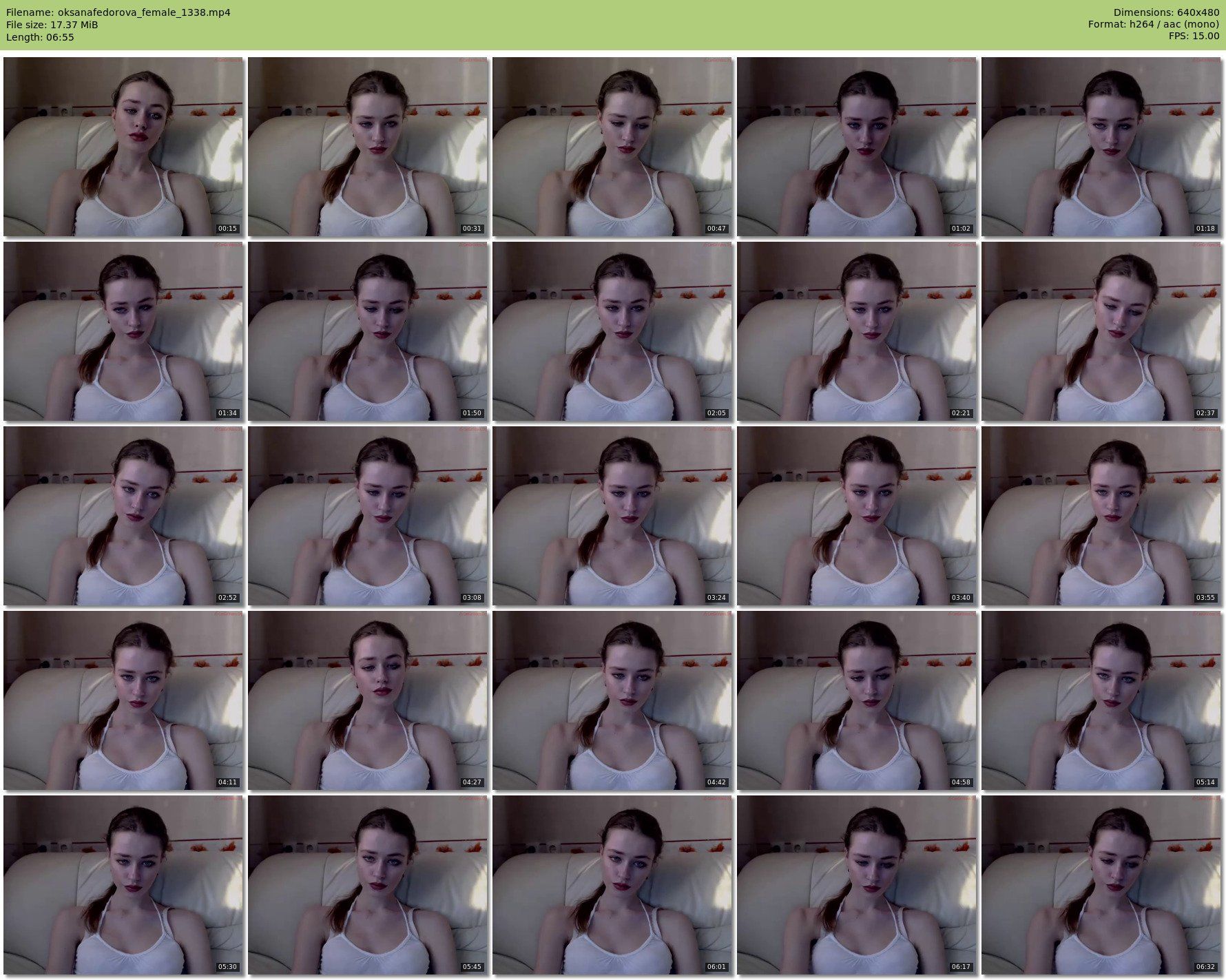Click the frame with timestamp 01:18
1226x980 pixels.
(1101, 147)
